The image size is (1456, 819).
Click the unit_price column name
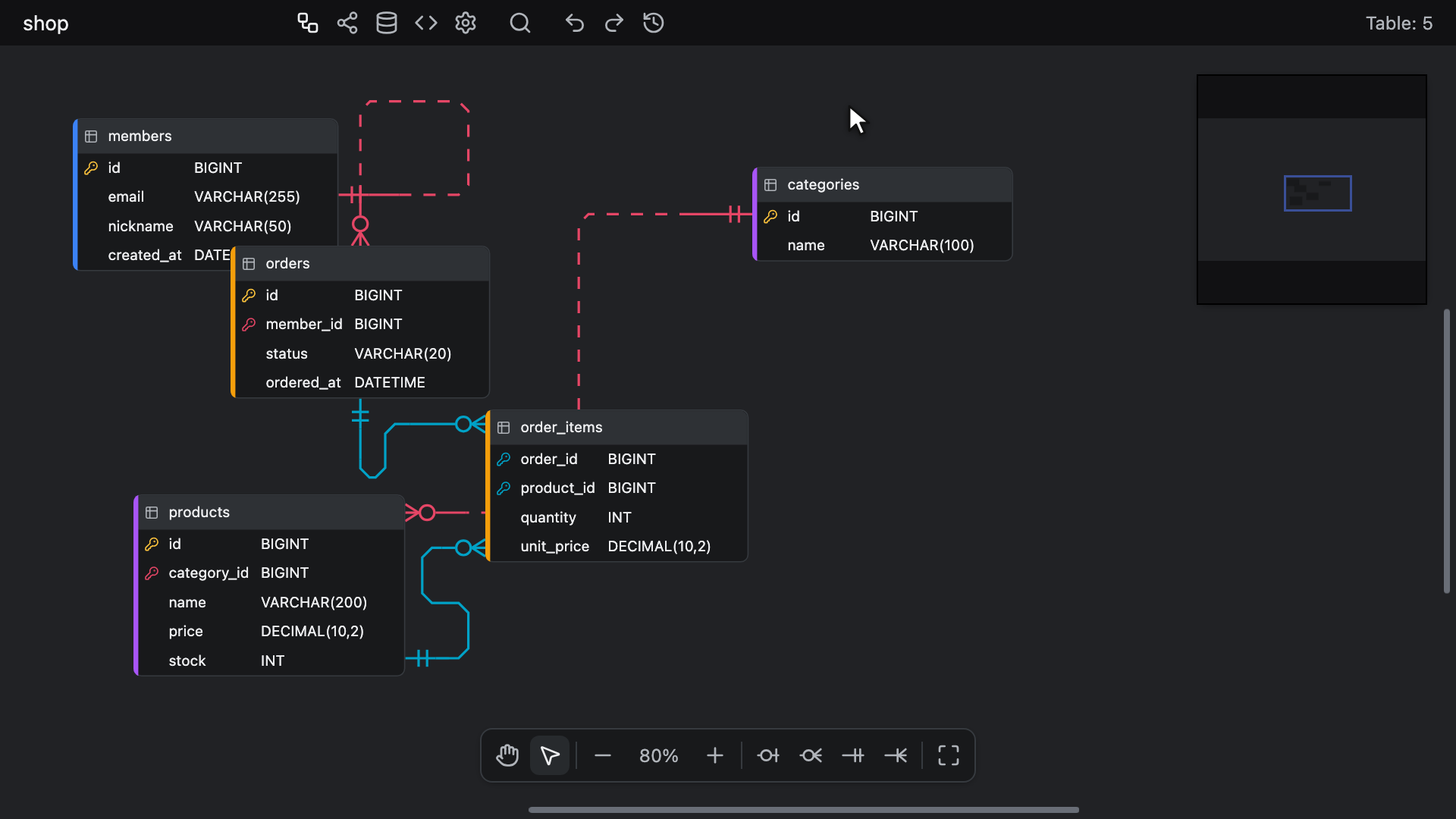pyautogui.click(x=554, y=547)
